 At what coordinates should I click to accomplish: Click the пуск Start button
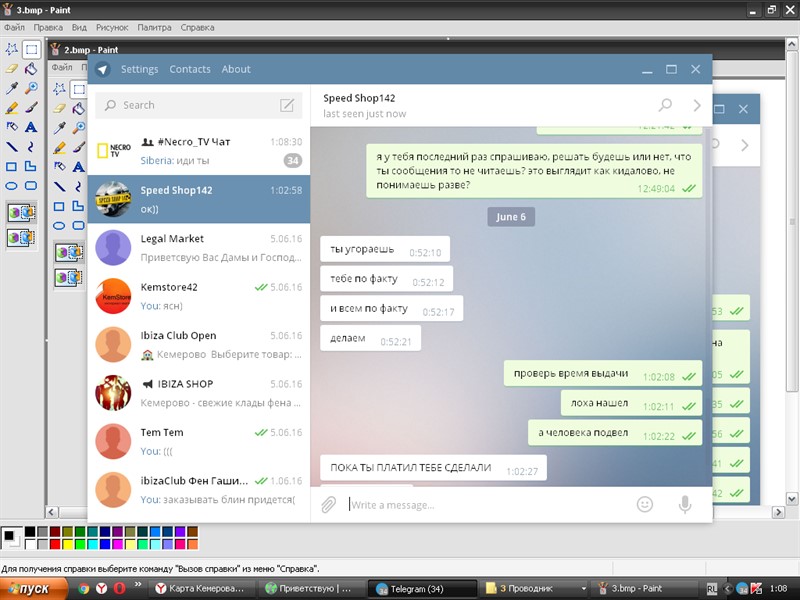click(x=34, y=589)
